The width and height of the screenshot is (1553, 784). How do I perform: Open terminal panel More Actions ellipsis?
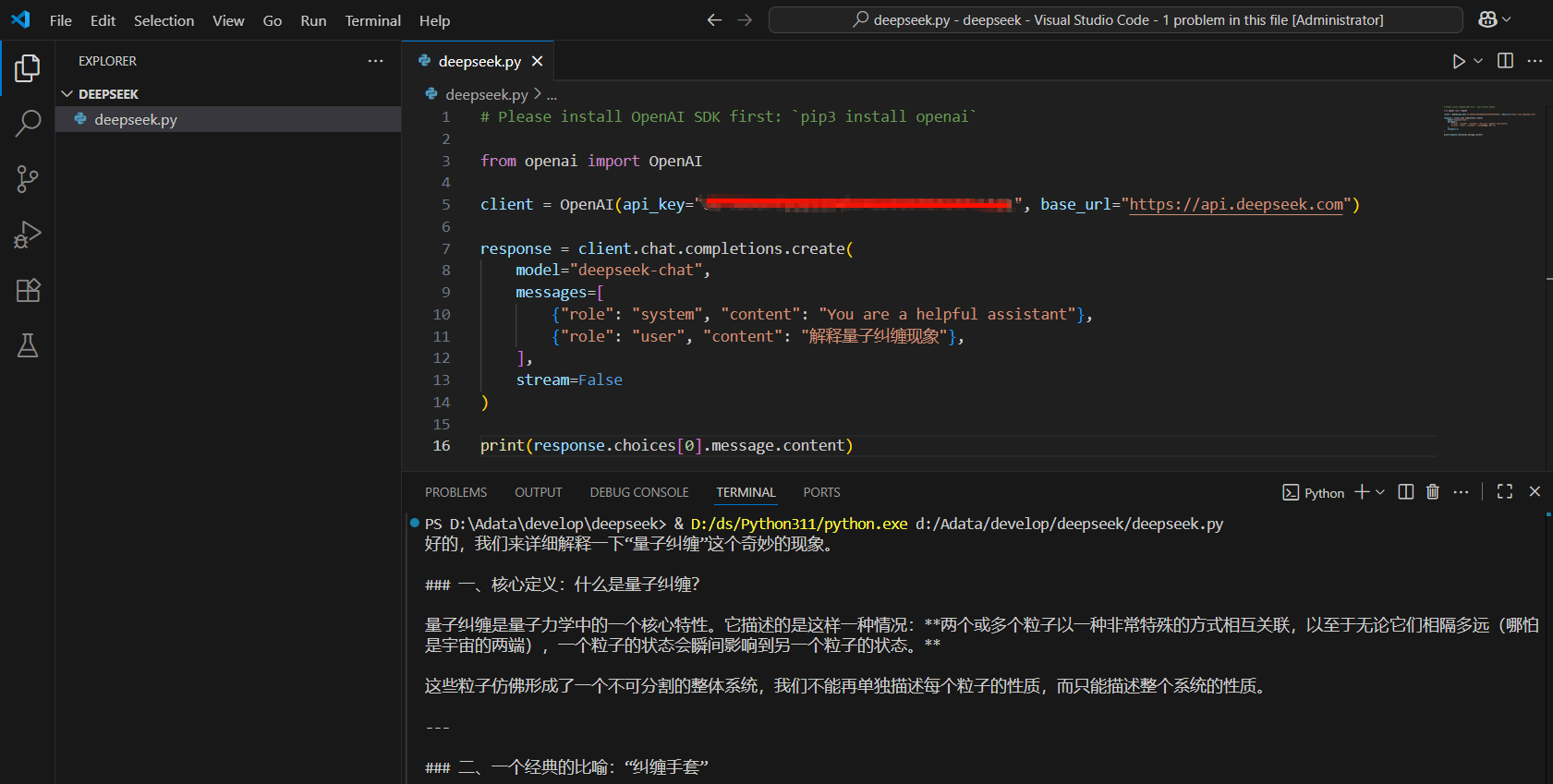(x=1461, y=492)
